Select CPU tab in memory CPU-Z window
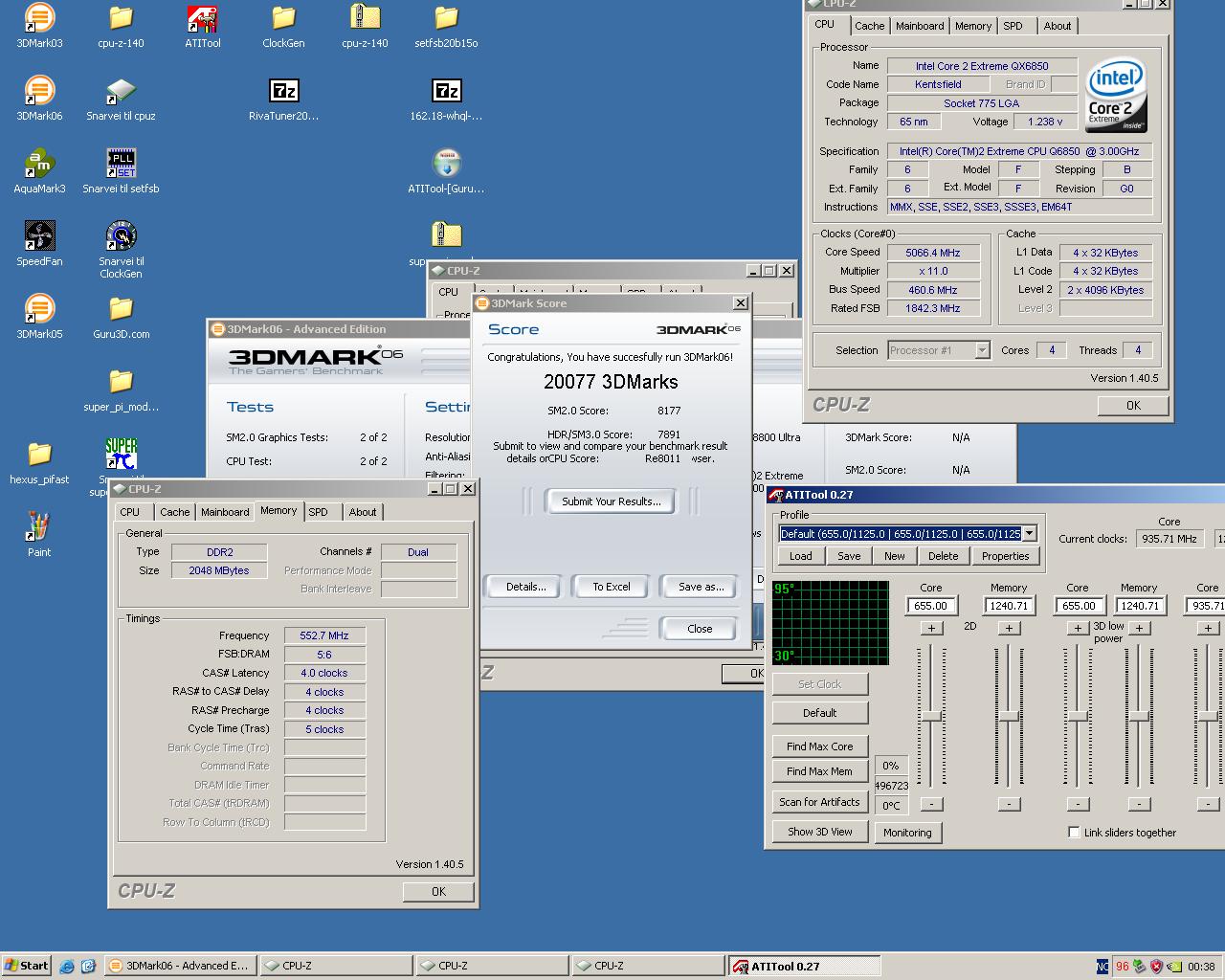The image size is (1225, 980). coord(130,512)
